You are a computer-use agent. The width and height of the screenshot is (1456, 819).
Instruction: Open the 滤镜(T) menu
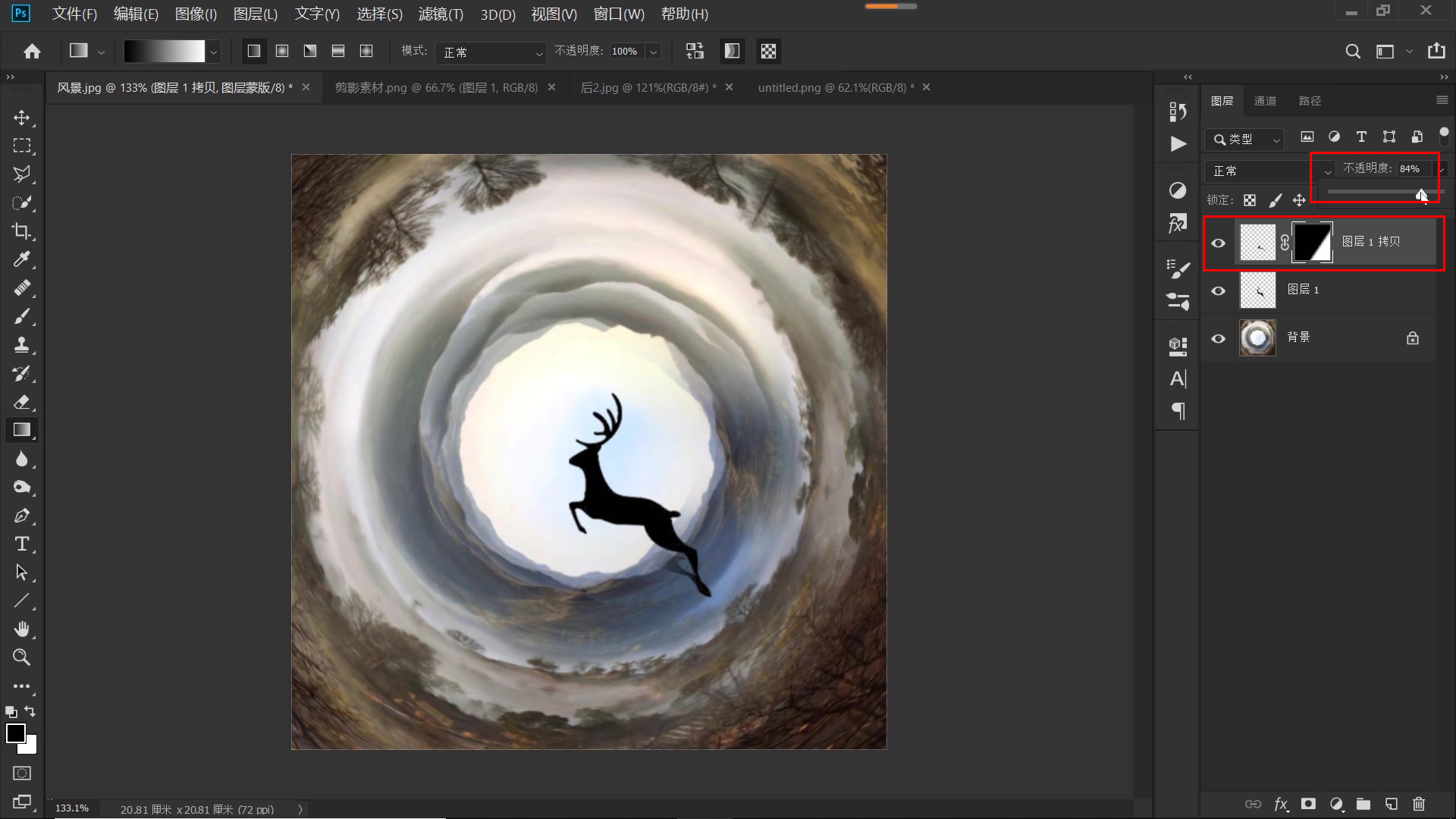(x=441, y=14)
